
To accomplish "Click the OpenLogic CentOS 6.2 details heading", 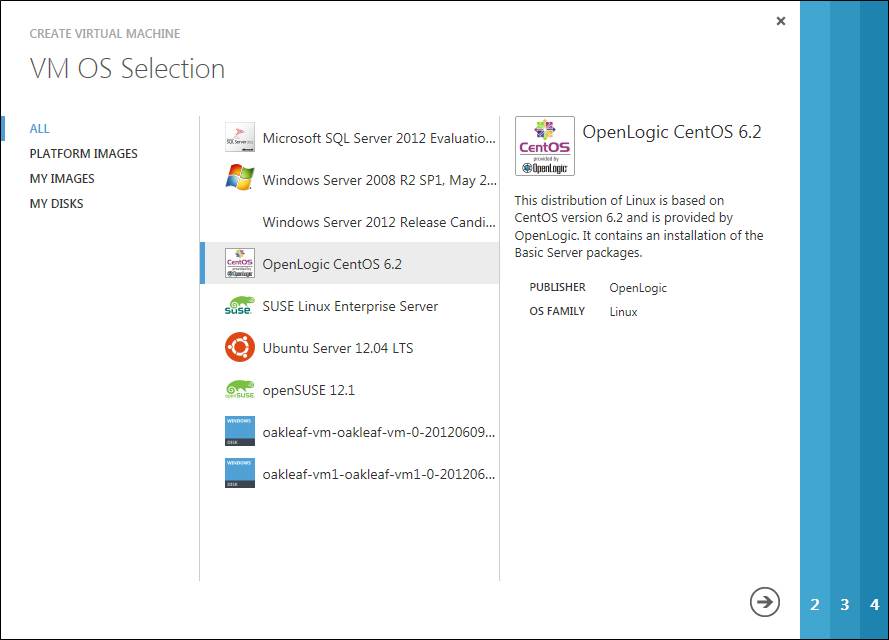I will click(672, 132).
